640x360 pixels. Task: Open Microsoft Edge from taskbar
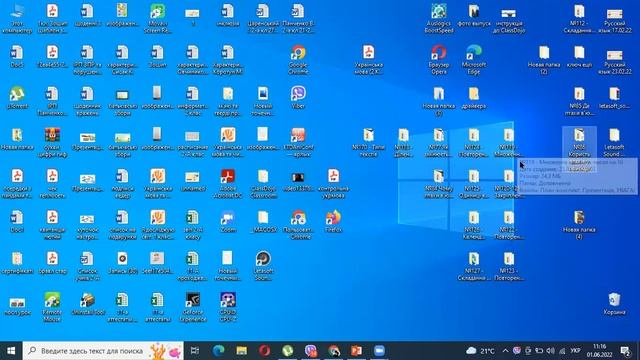(x=218, y=351)
